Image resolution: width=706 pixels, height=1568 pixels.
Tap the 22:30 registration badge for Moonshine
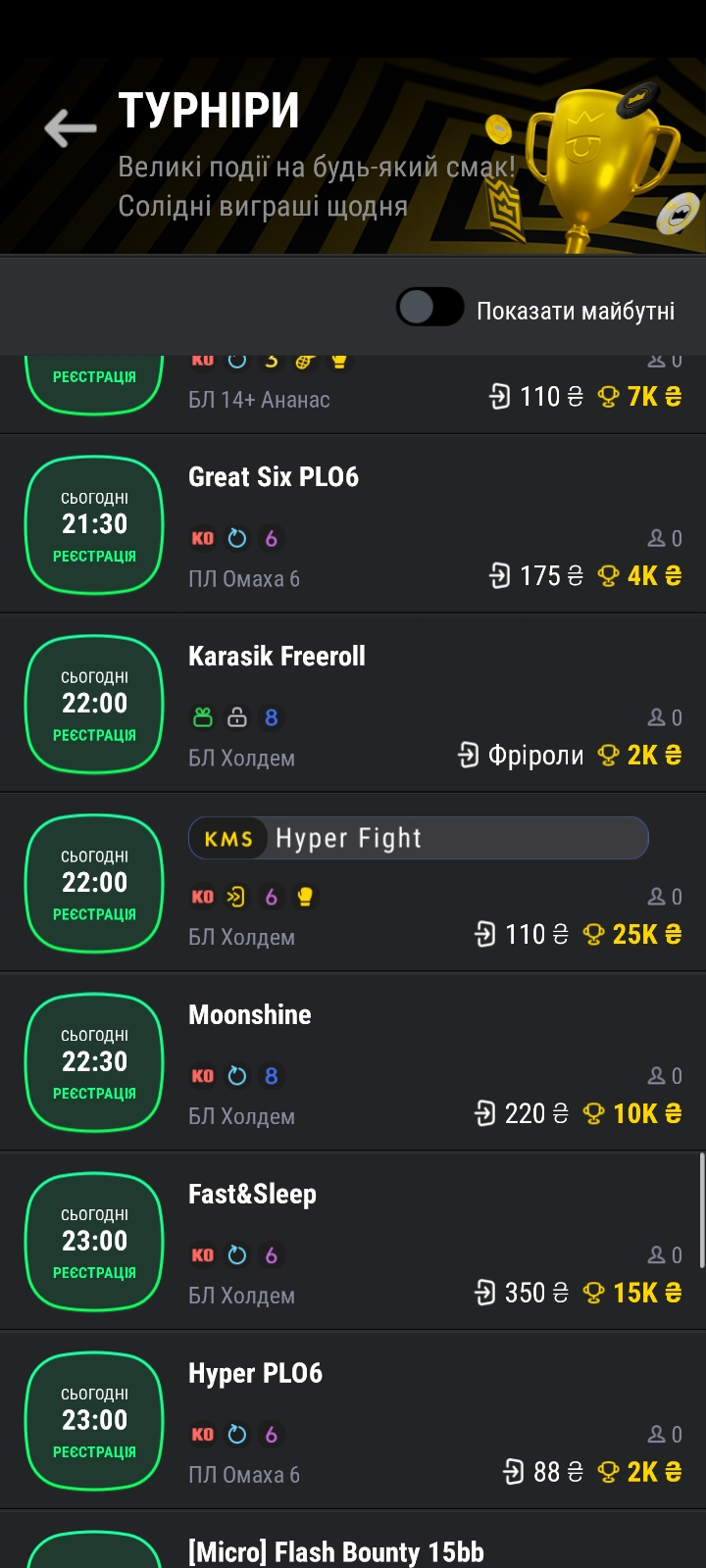tap(94, 1062)
